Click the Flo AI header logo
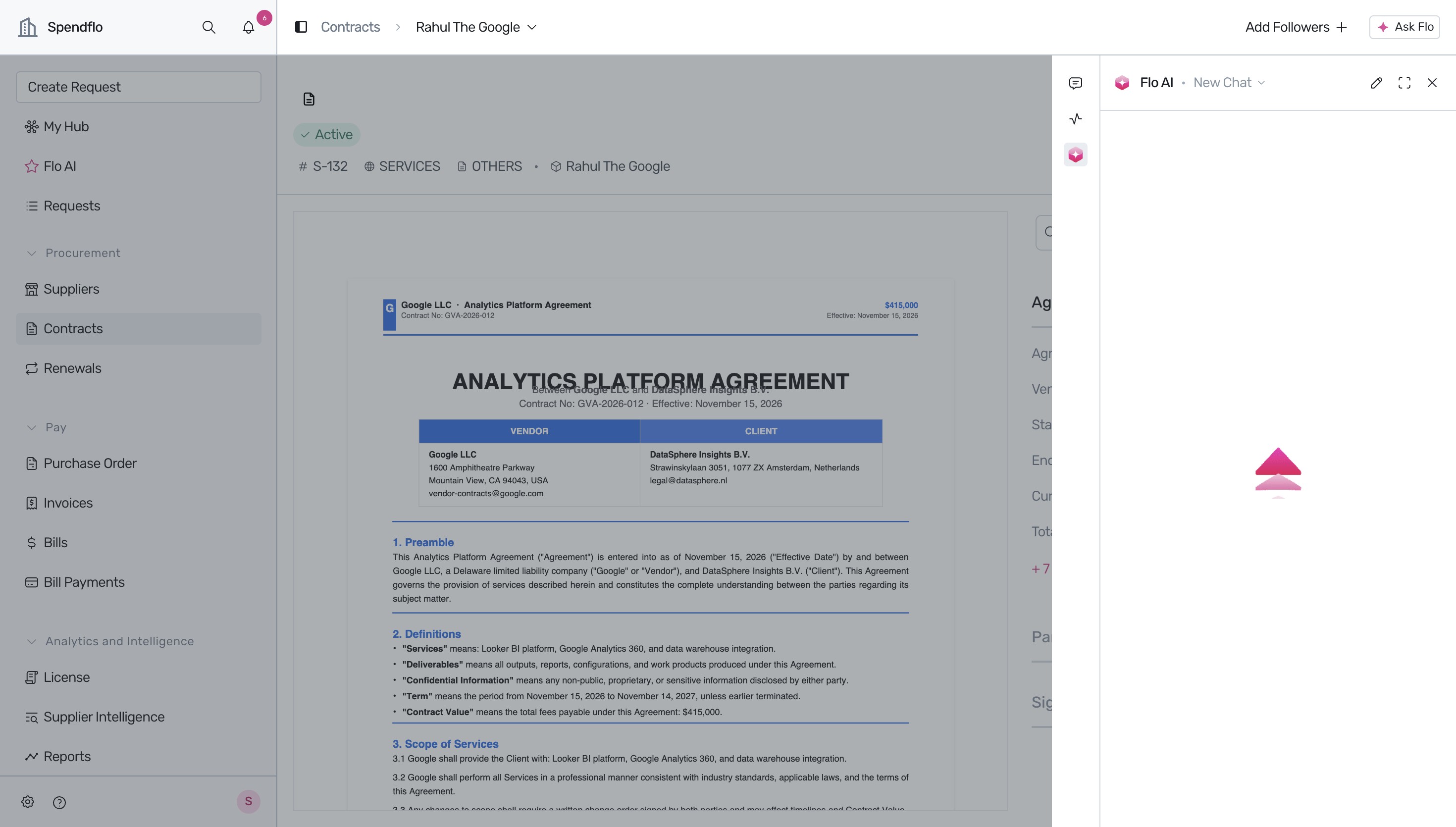1456x827 pixels. pyautogui.click(x=1122, y=83)
